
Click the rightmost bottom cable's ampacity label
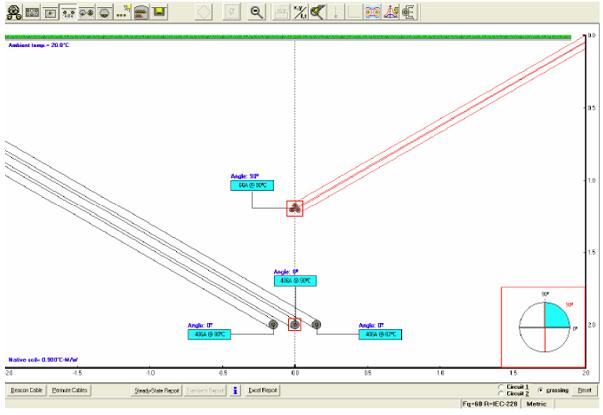pyautogui.click(x=380, y=334)
